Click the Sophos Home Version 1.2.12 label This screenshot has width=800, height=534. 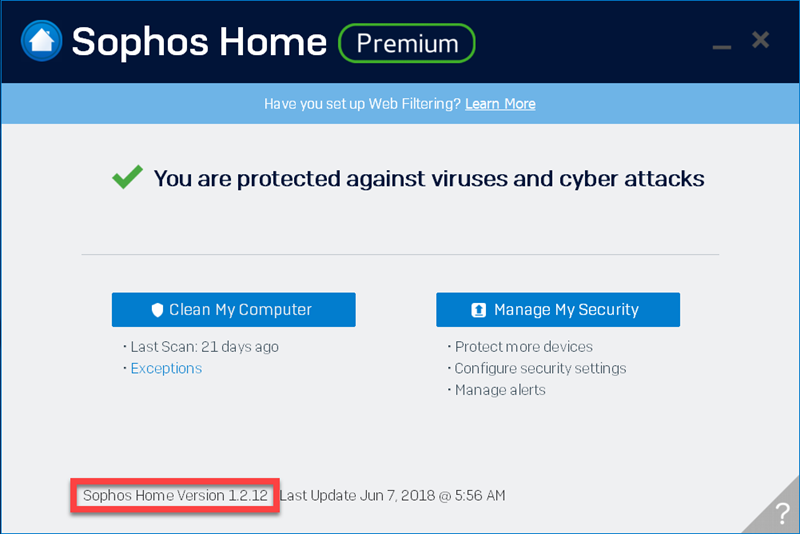[175, 495]
